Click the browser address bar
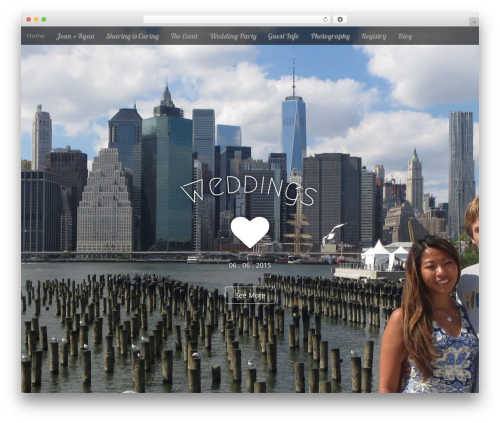Screen dimensions: 500x423 pyautogui.click(x=237, y=19)
